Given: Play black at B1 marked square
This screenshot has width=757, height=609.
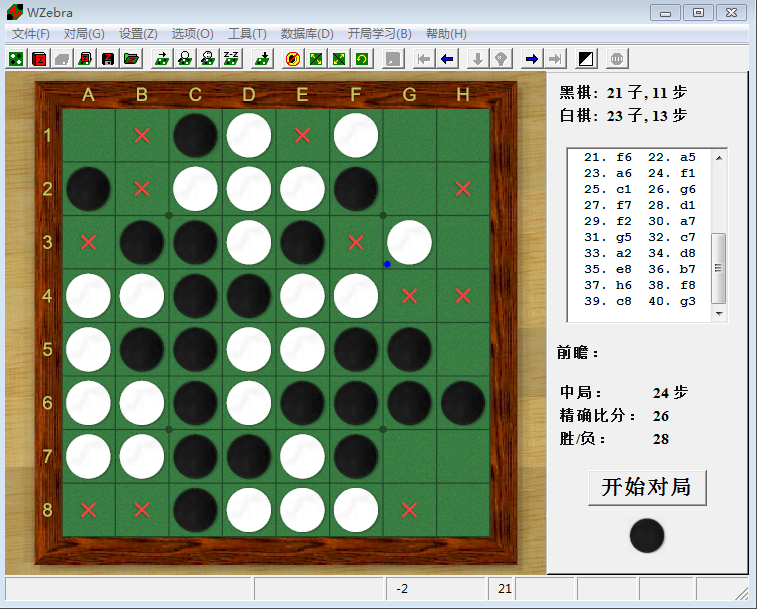Looking at the screenshot, I should click(142, 136).
